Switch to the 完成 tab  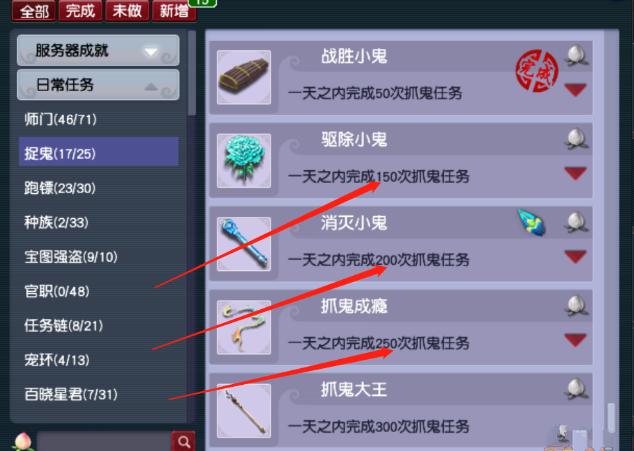[x=80, y=10]
